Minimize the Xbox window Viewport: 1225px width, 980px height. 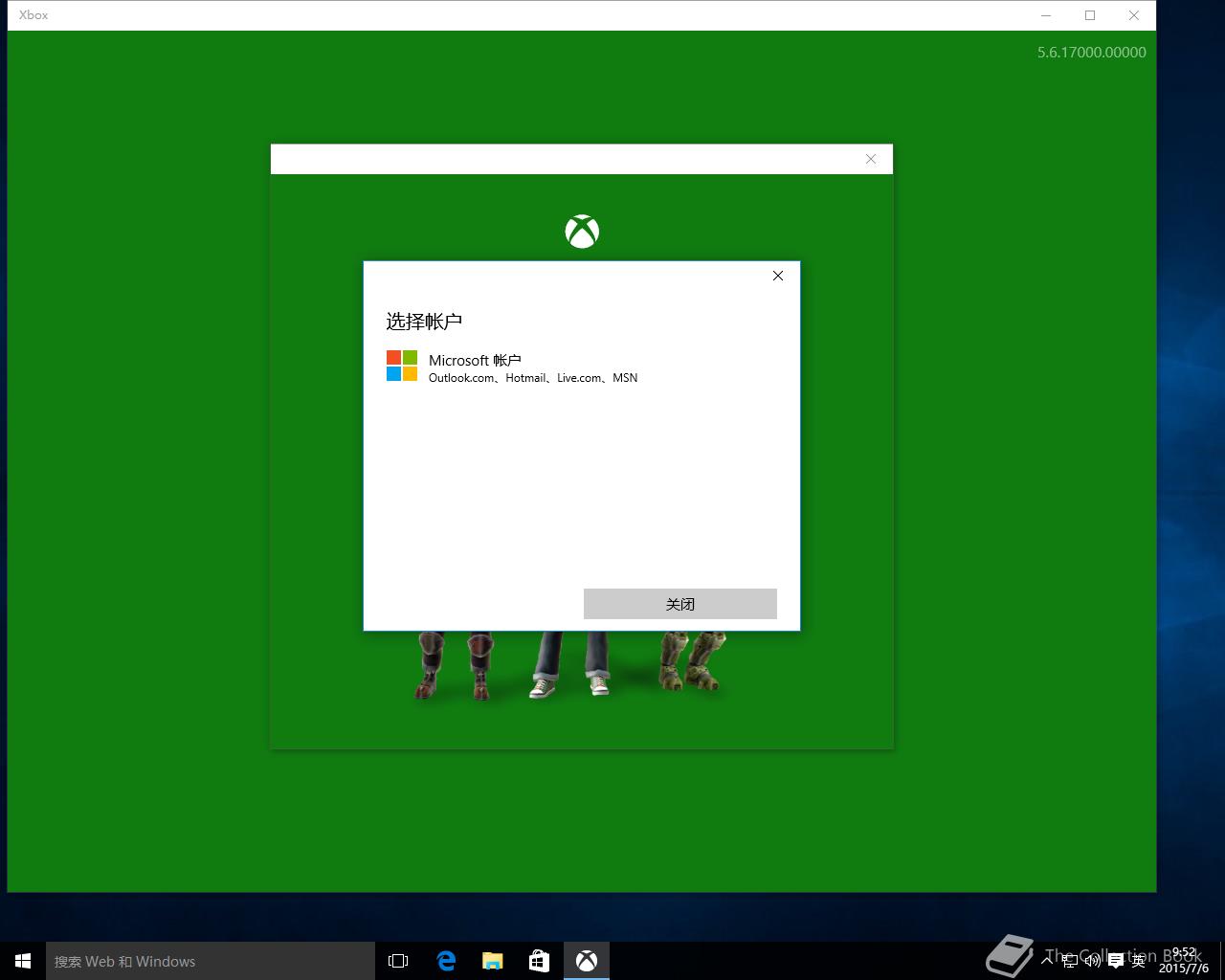pyautogui.click(x=1046, y=15)
